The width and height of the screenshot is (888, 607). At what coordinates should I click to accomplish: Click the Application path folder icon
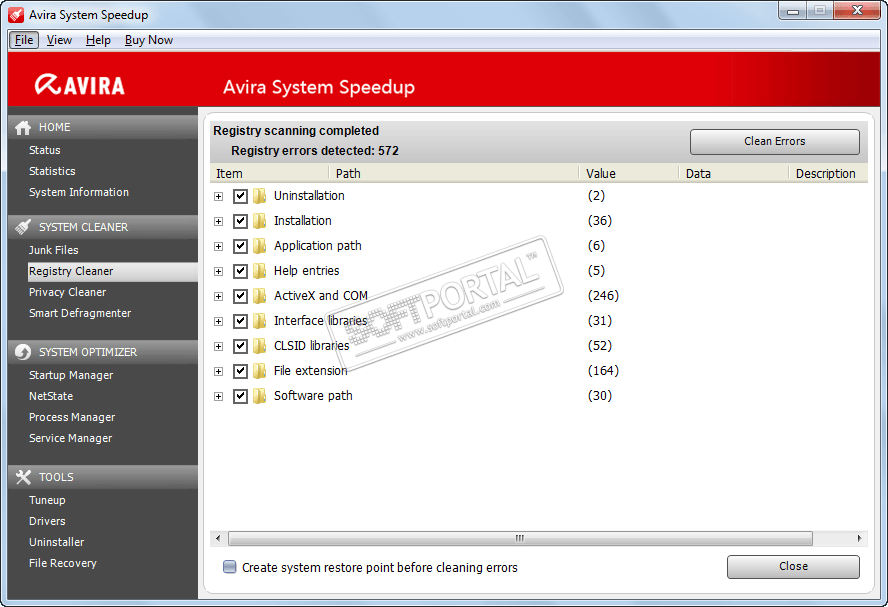(259, 246)
